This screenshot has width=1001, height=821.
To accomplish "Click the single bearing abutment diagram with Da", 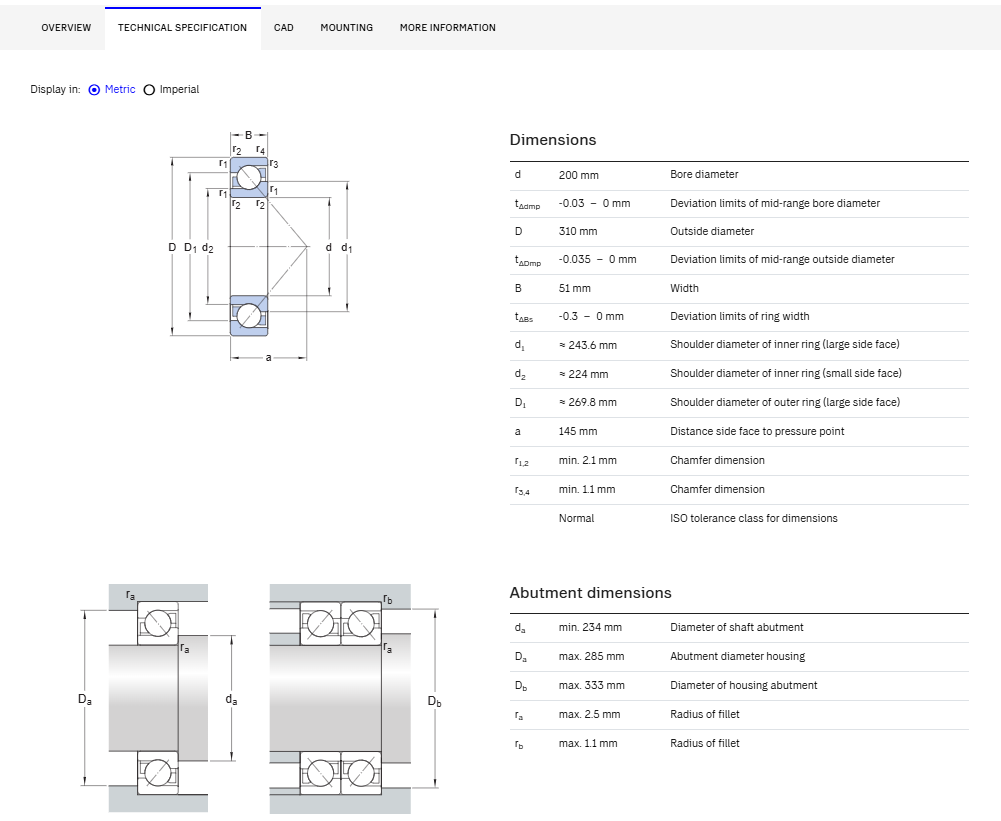I will pyautogui.click(x=158, y=698).
